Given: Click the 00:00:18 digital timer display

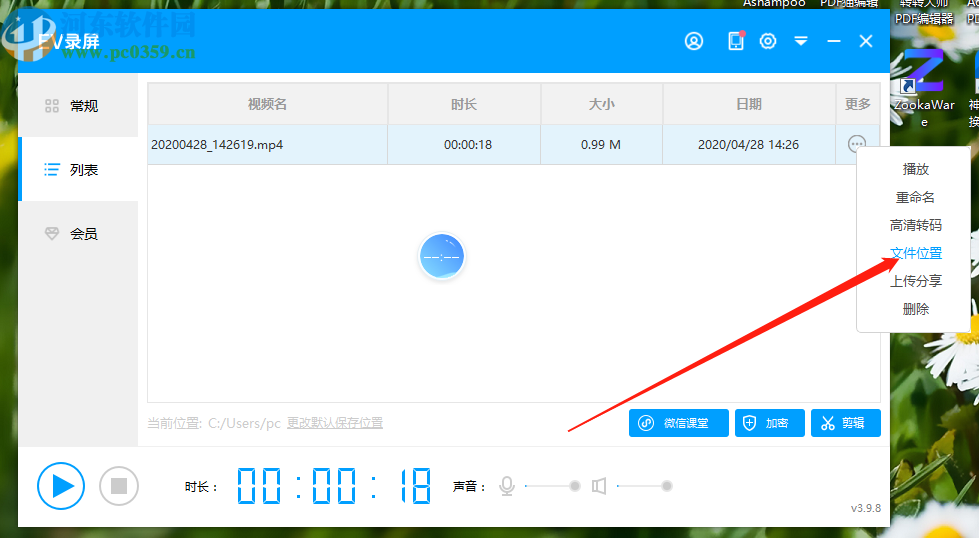Looking at the screenshot, I should pos(333,486).
